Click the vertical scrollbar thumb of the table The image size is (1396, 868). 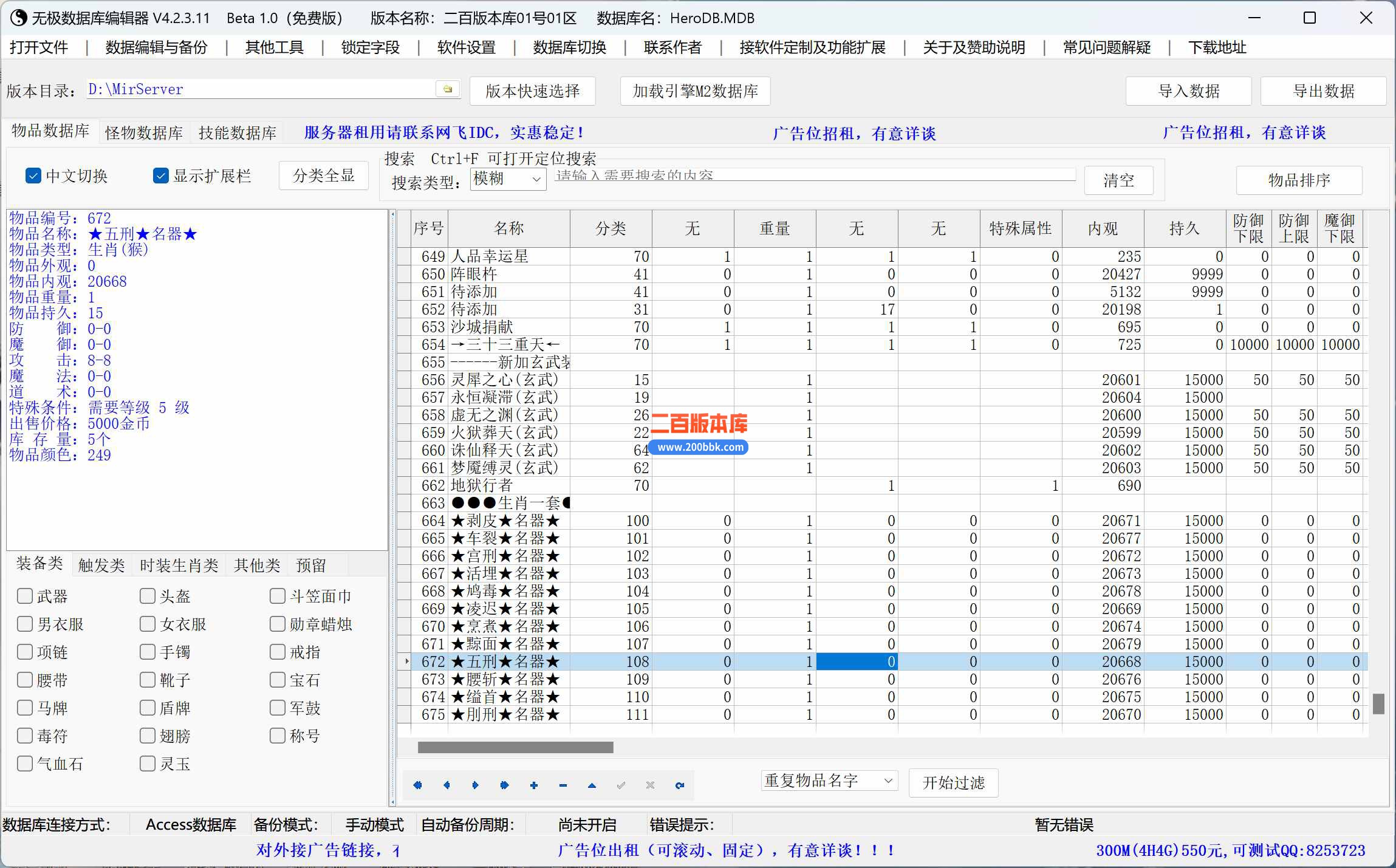tap(1378, 704)
